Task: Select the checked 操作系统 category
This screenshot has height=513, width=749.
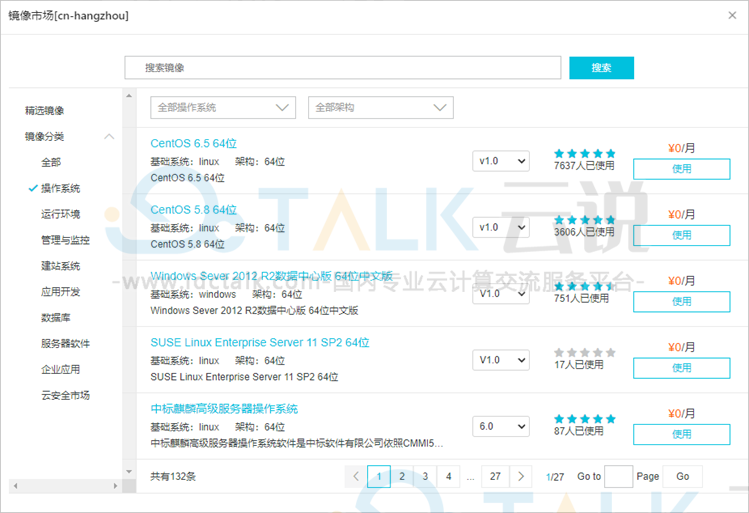Action: [x=60, y=188]
